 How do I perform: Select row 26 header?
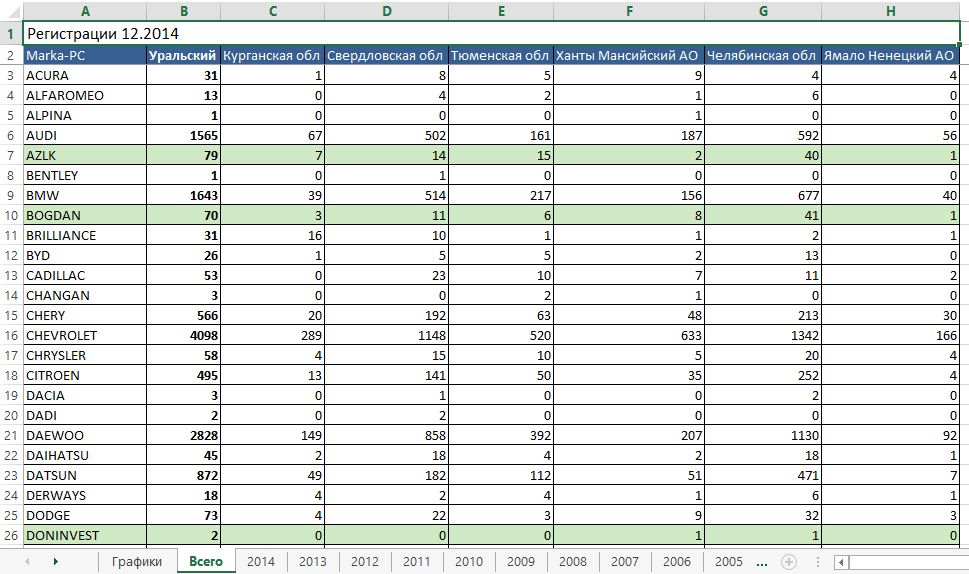coord(11,536)
